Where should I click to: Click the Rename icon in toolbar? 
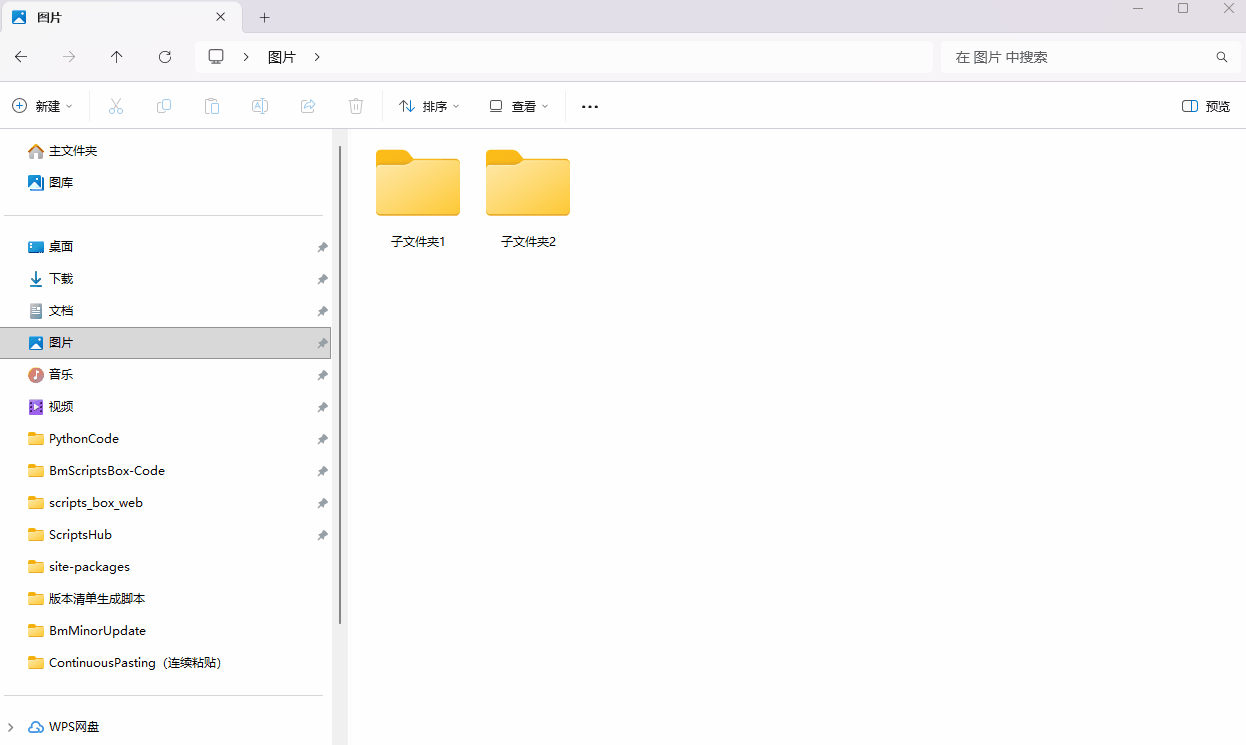(260, 106)
